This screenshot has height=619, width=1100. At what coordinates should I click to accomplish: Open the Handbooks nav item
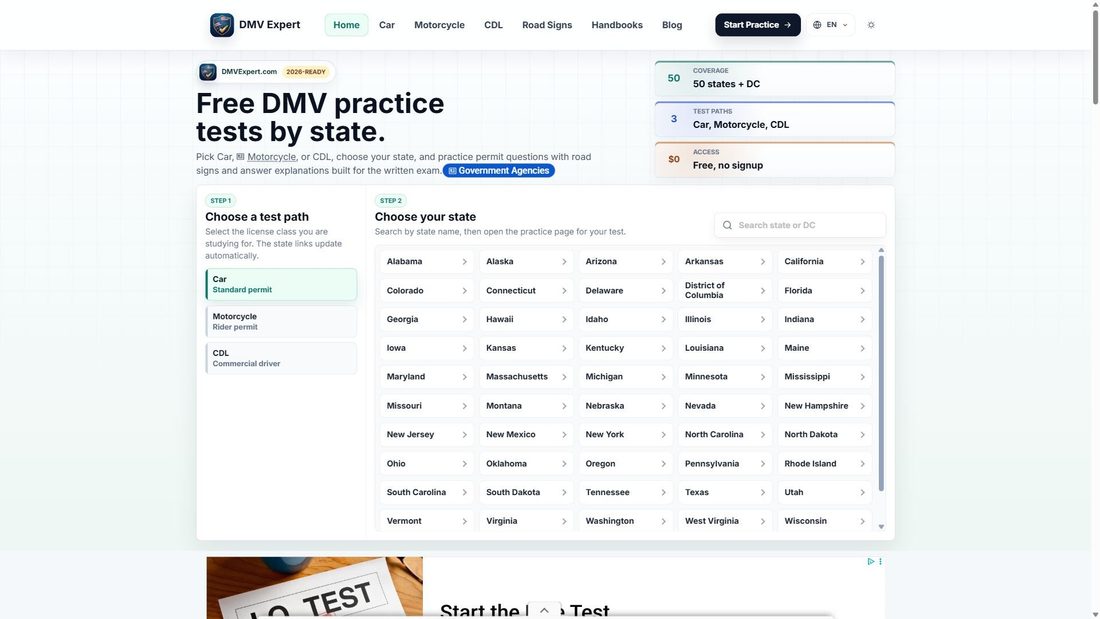click(617, 25)
